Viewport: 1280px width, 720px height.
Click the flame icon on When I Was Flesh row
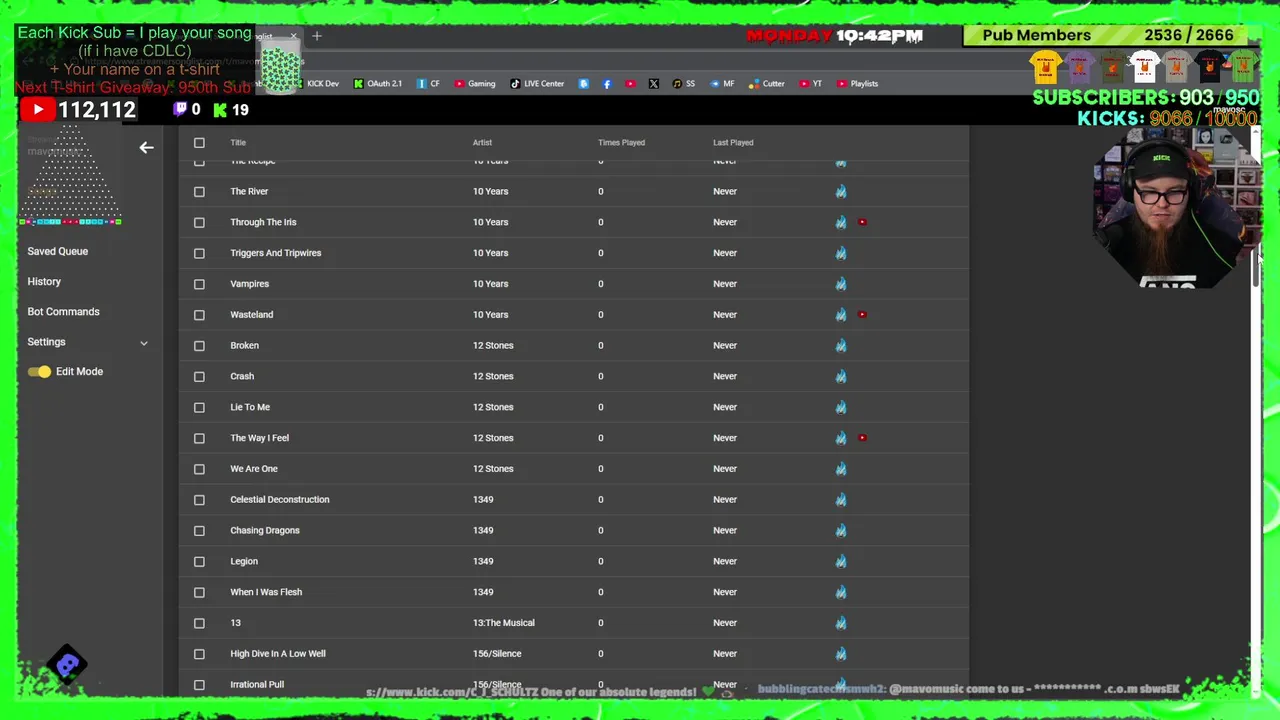(x=841, y=592)
